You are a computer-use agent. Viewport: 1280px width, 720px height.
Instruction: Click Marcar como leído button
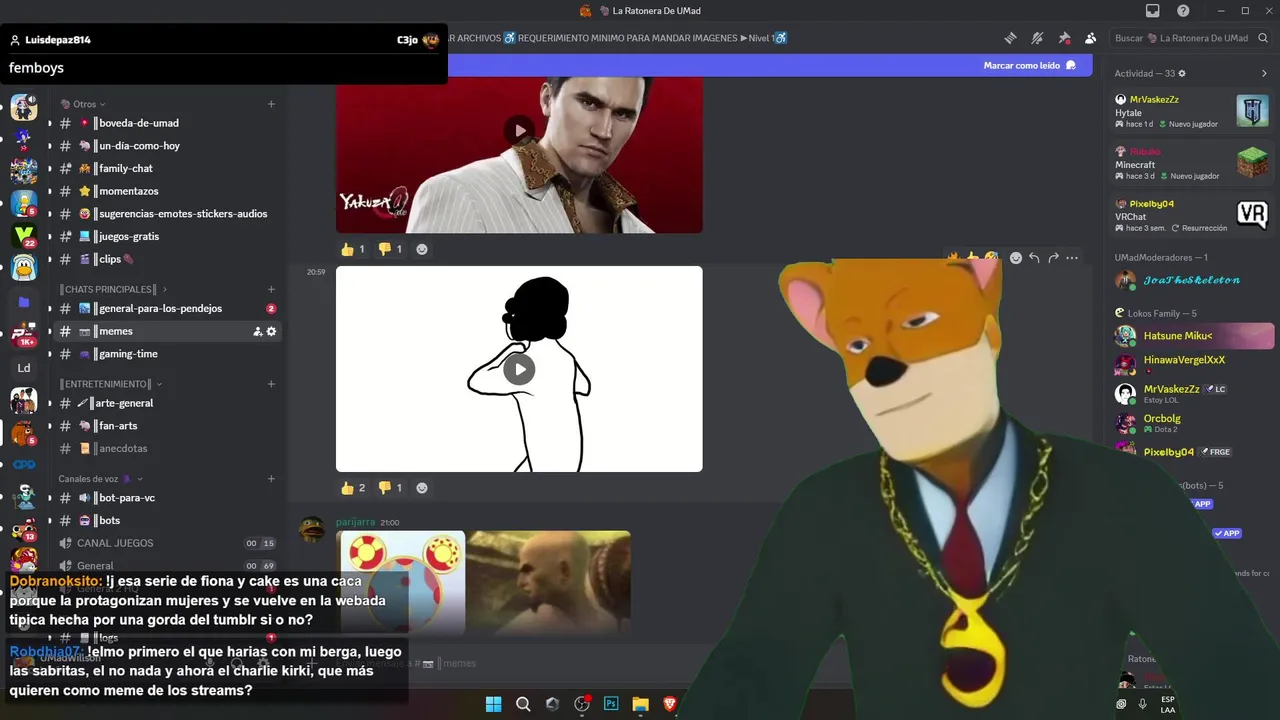[1030, 65]
